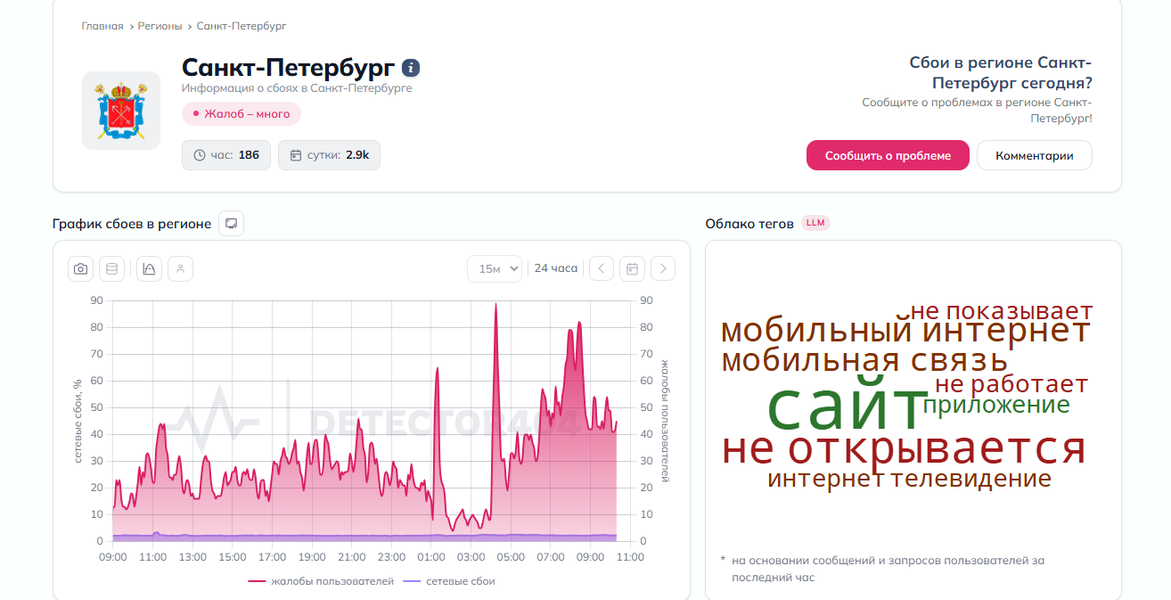This screenshot has width=1171, height=600.
Task: Open the Комментарии section
Action: (x=1034, y=155)
